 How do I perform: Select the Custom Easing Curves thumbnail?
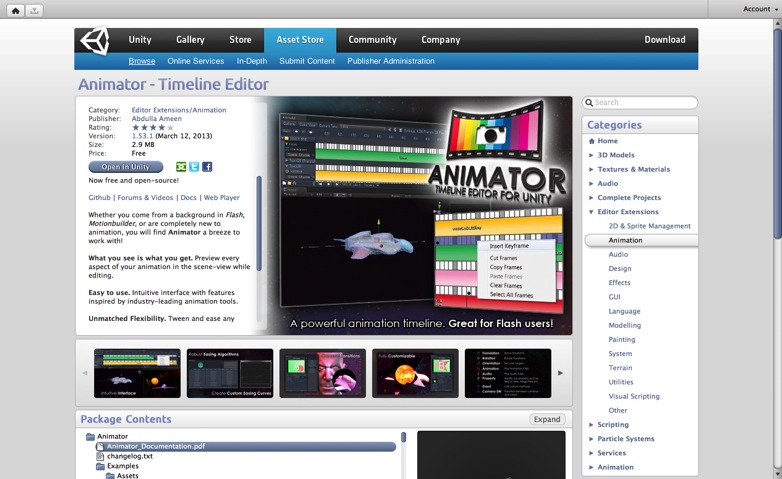point(229,373)
